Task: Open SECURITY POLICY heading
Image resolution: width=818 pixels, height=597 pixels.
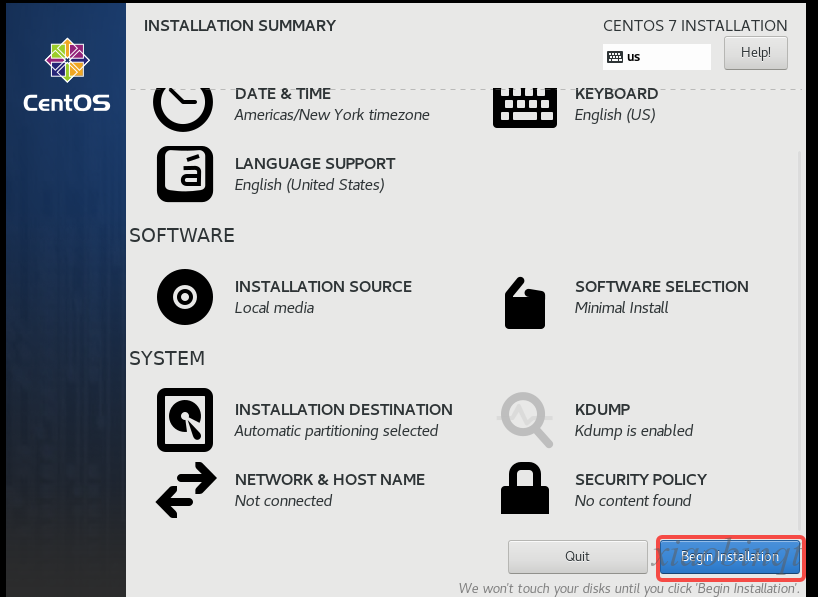Action: point(641,480)
